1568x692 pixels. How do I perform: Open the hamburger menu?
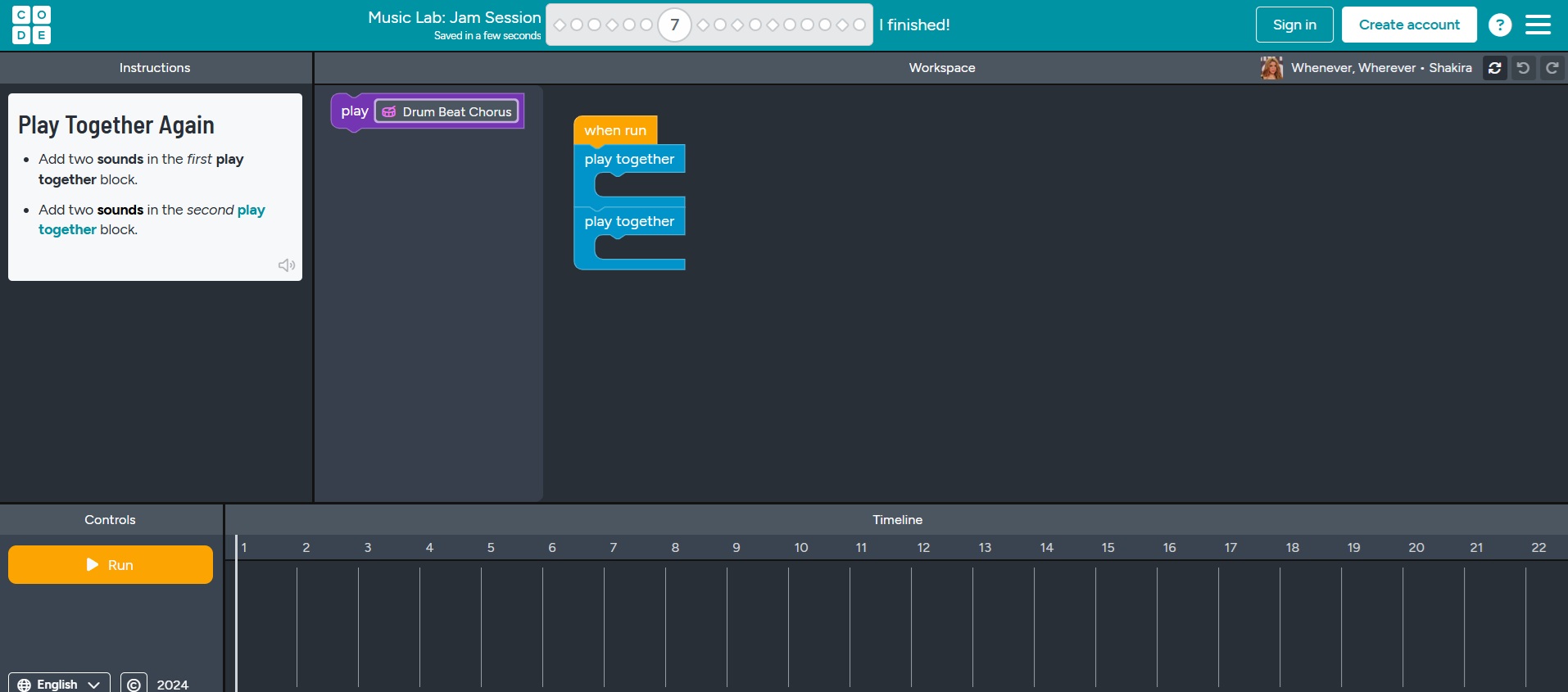click(1538, 25)
